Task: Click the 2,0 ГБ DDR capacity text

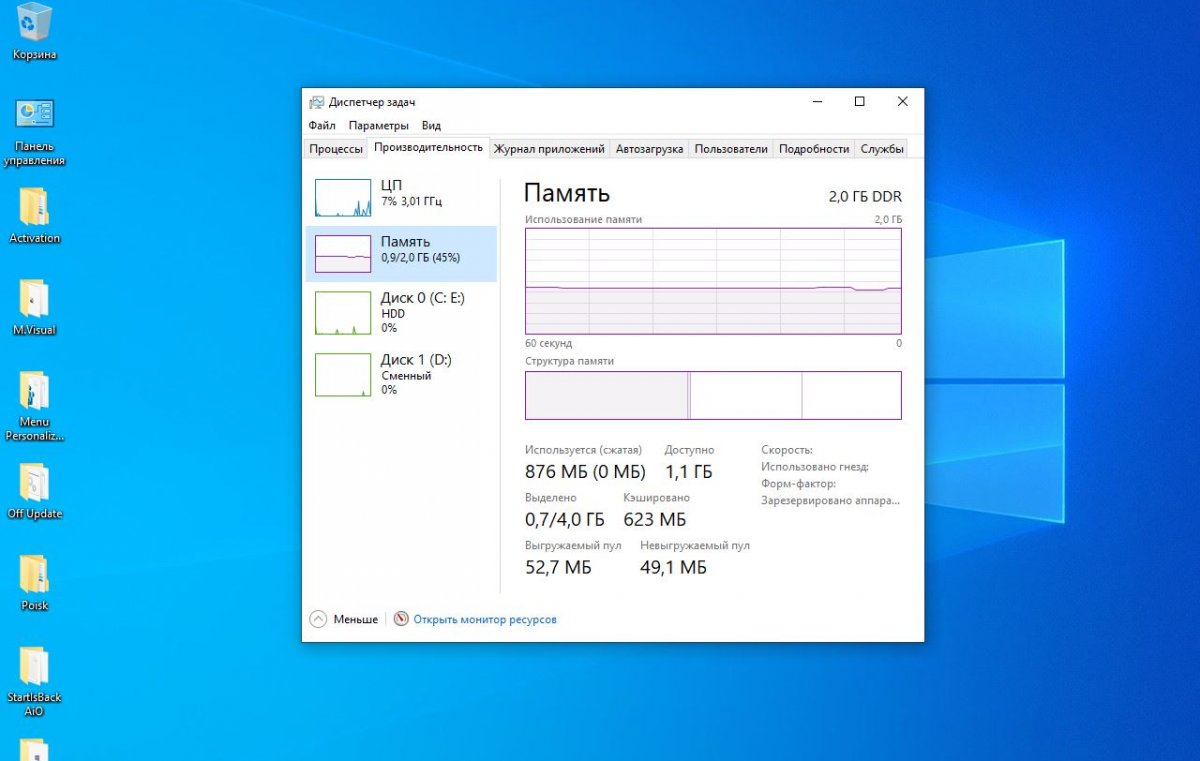Action: coord(865,196)
